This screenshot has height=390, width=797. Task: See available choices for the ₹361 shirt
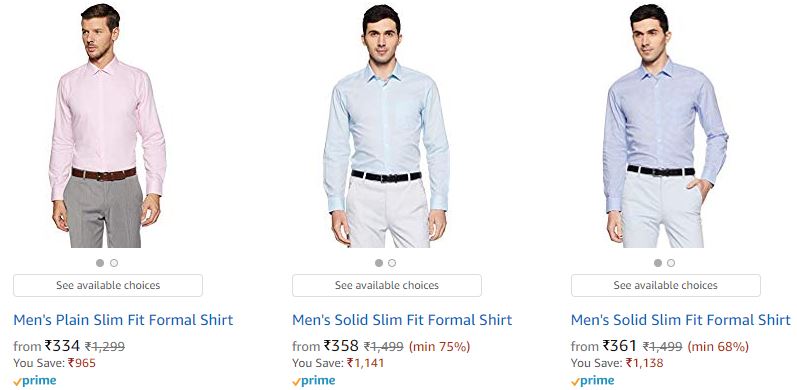pyautogui.click(x=666, y=285)
